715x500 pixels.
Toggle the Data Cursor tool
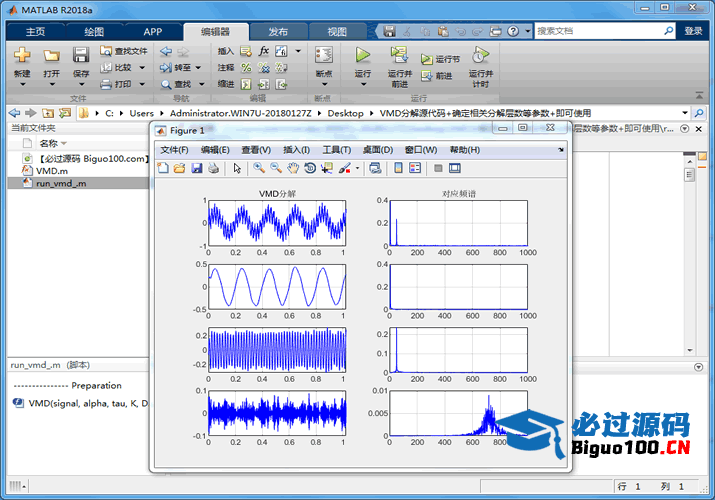tap(326, 168)
